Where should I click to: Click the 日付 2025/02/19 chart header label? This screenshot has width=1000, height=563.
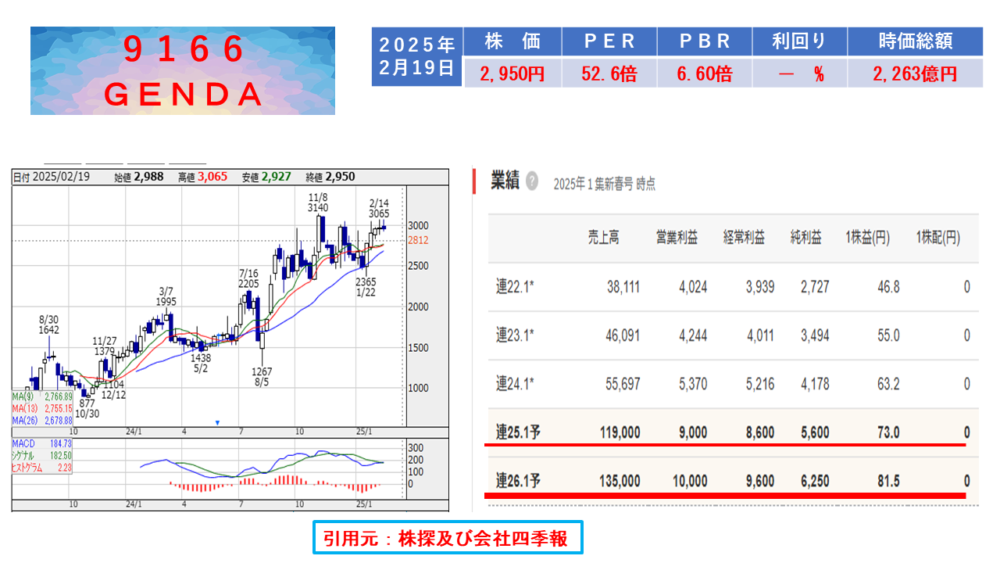pos(52,177)
